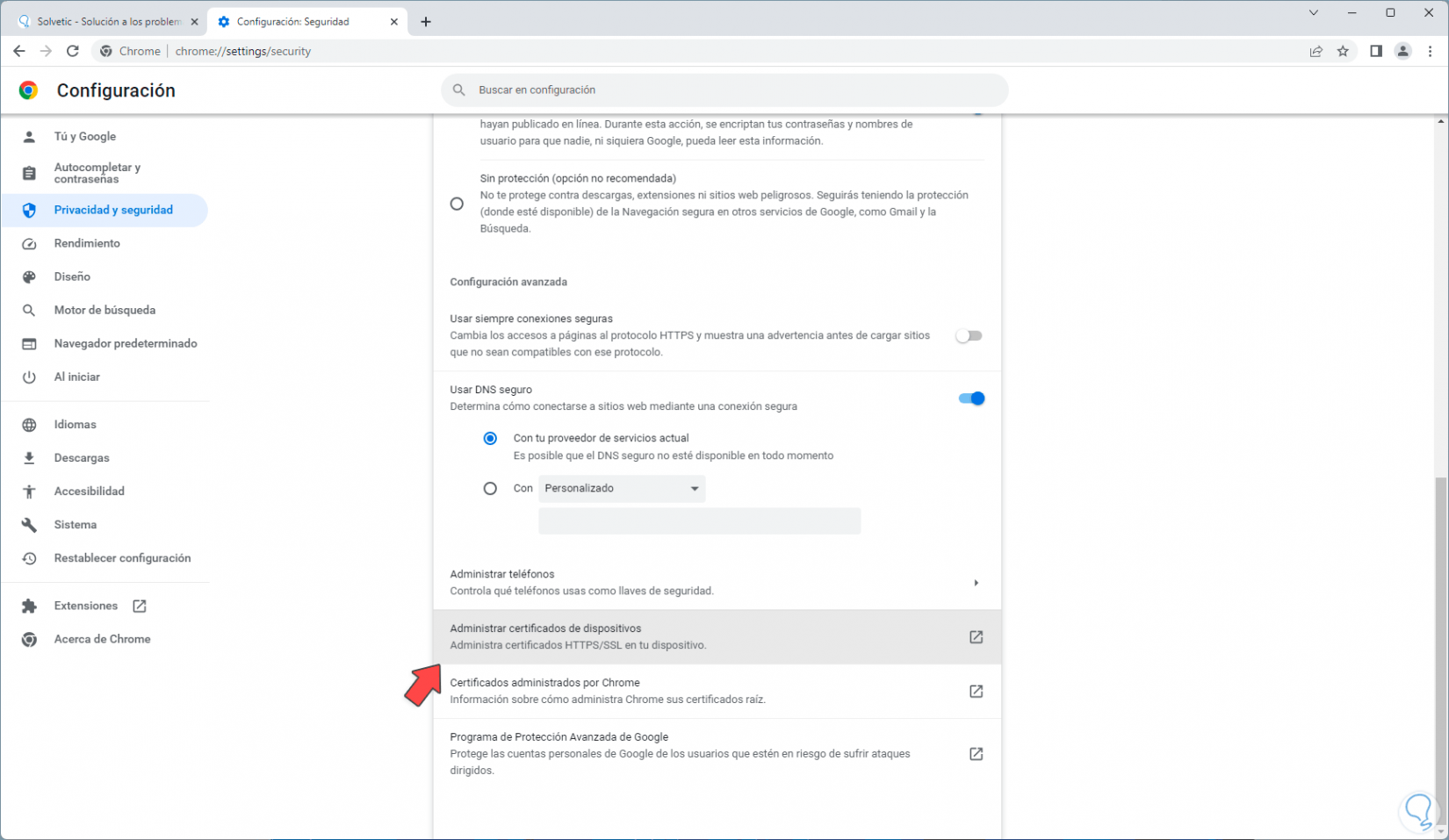Viewport: 1449px width, 840px height.
Task: Click the browser back arrow
Action: coord(18,51)
